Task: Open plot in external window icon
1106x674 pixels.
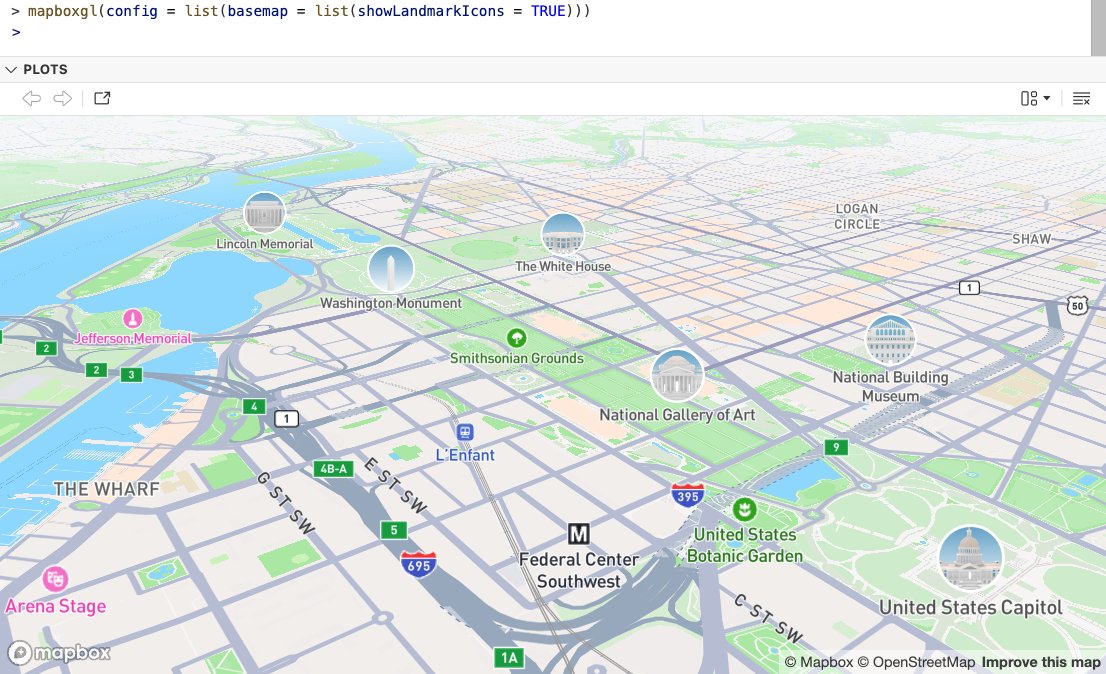Action: click(102, 98)
